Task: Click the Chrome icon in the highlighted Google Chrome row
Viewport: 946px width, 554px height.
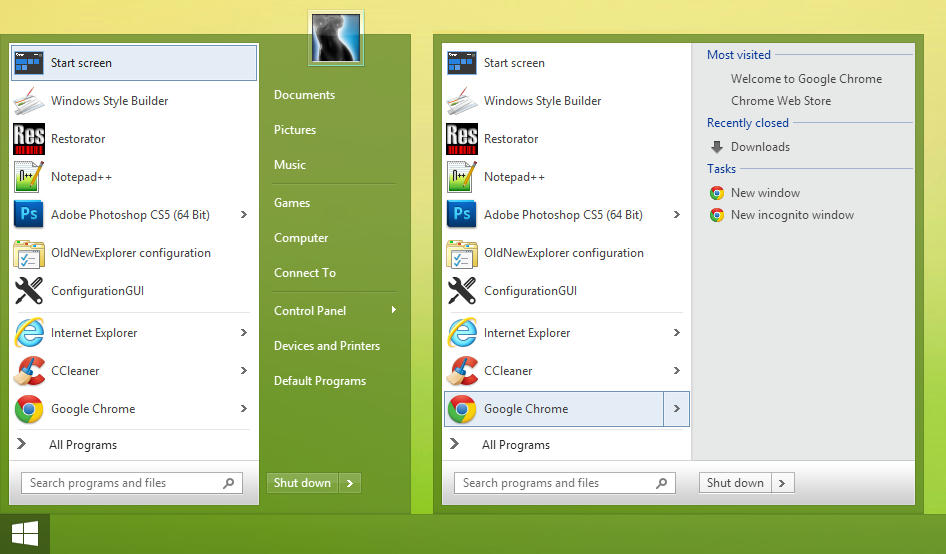Action: 462,409
